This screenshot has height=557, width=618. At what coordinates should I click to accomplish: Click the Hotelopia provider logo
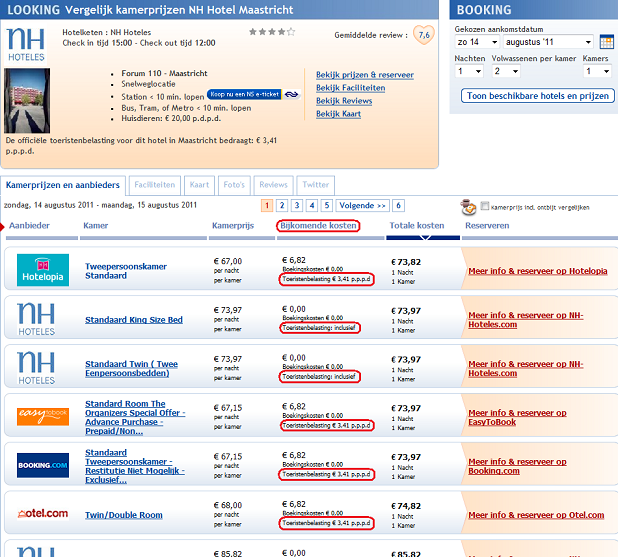(43, 270)
